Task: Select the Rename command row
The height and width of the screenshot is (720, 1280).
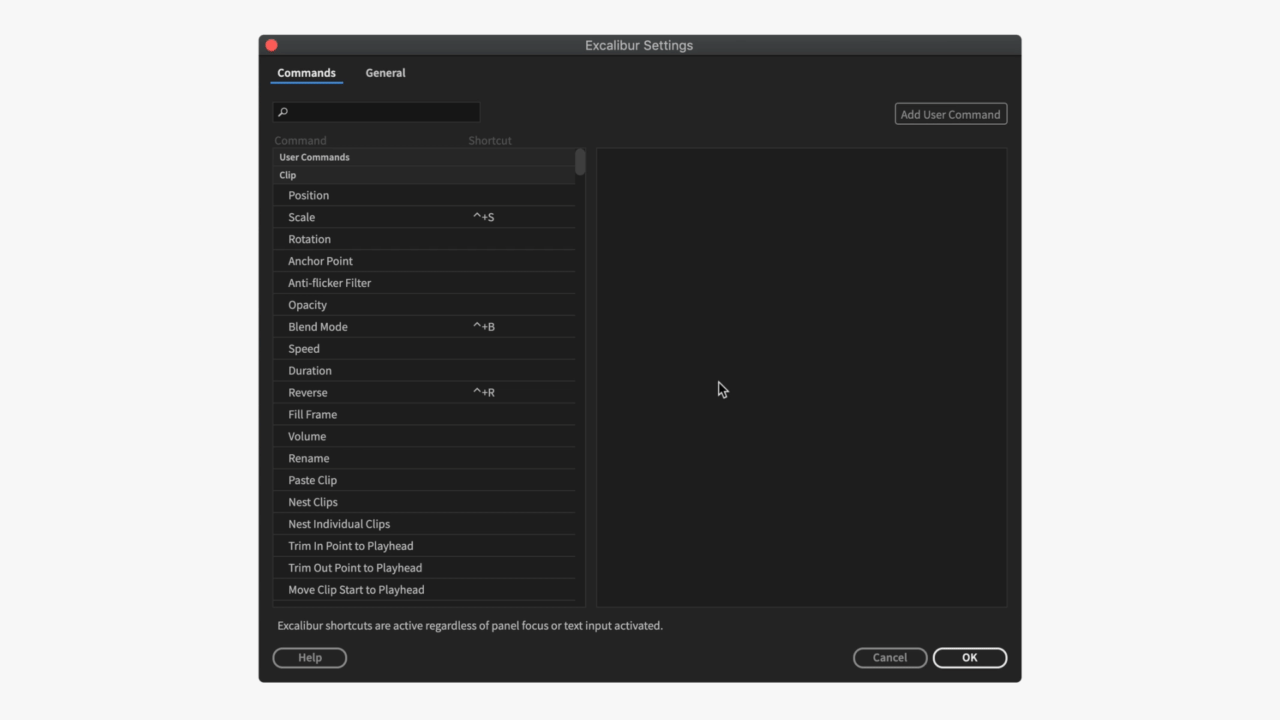Action: click(424, 459)
